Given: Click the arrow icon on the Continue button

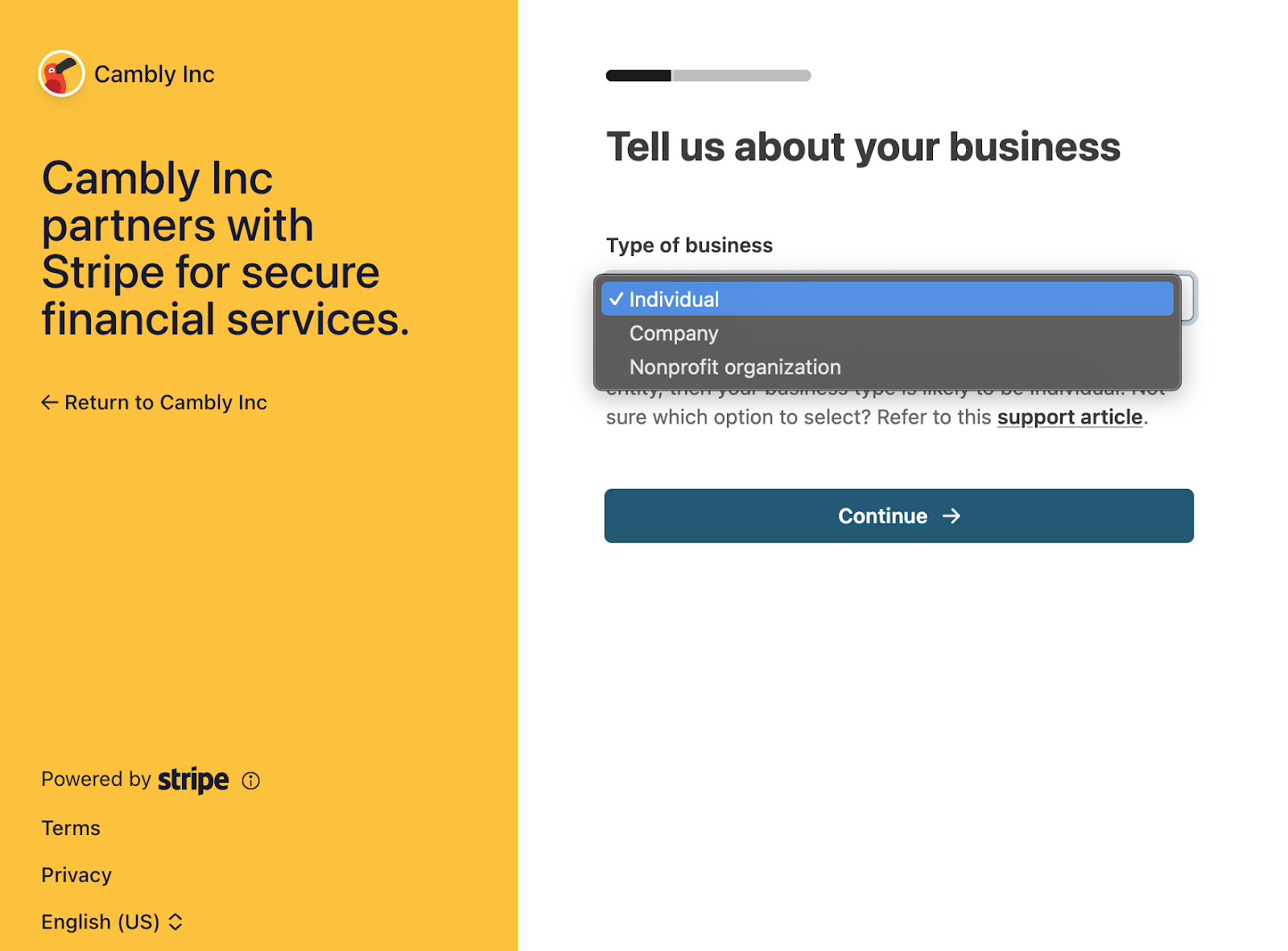Looking at the screenshot, I should click(952, 516).
